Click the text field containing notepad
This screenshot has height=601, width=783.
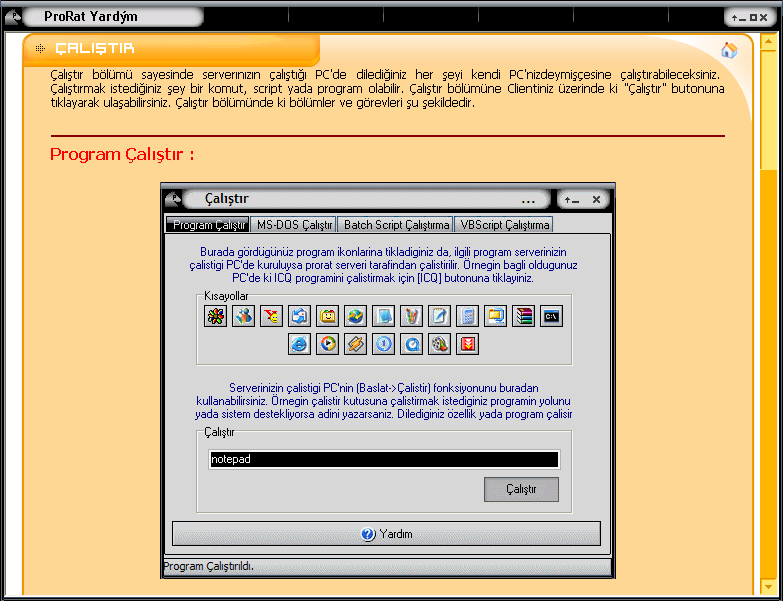[384, 460]
